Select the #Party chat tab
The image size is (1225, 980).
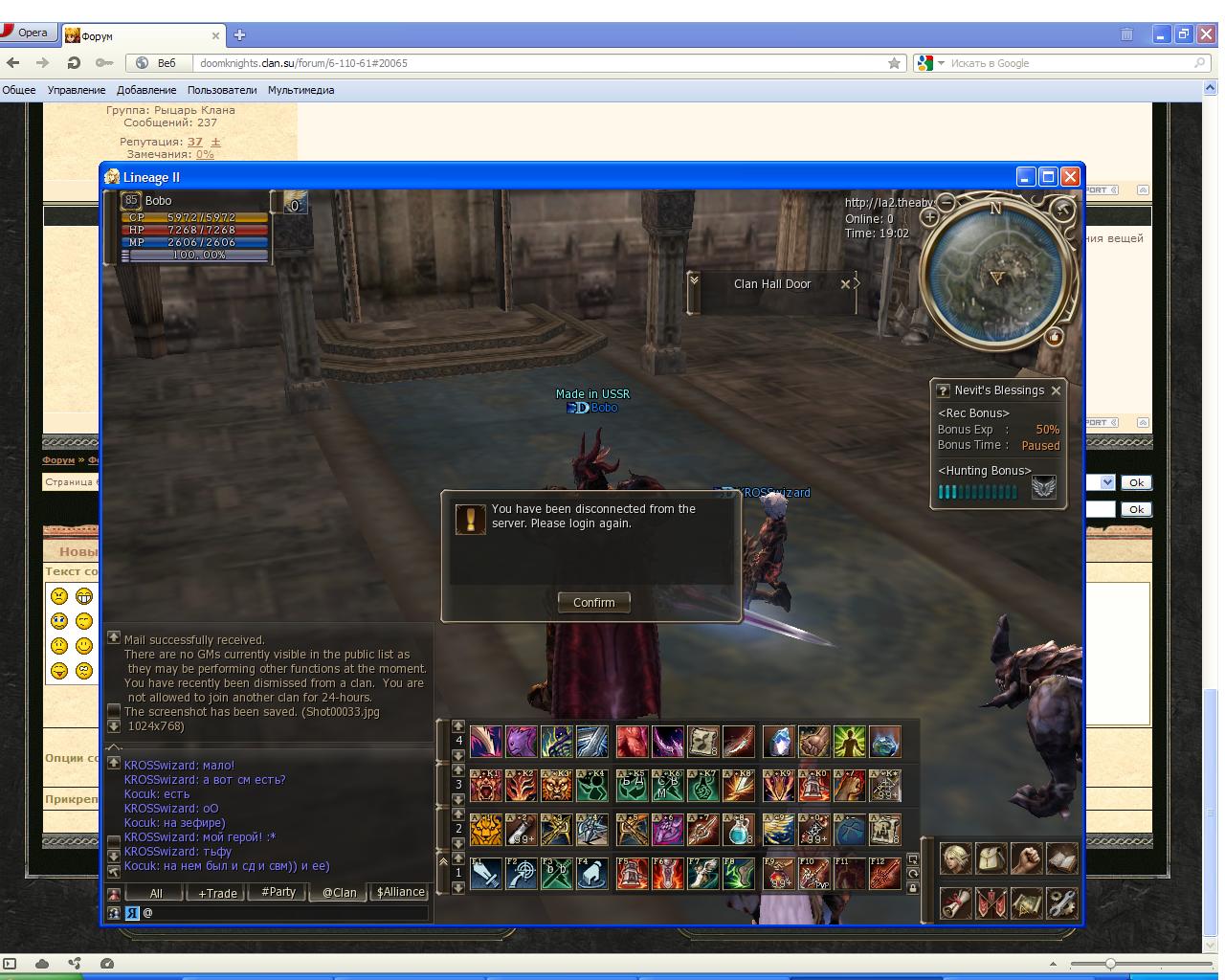278,892
